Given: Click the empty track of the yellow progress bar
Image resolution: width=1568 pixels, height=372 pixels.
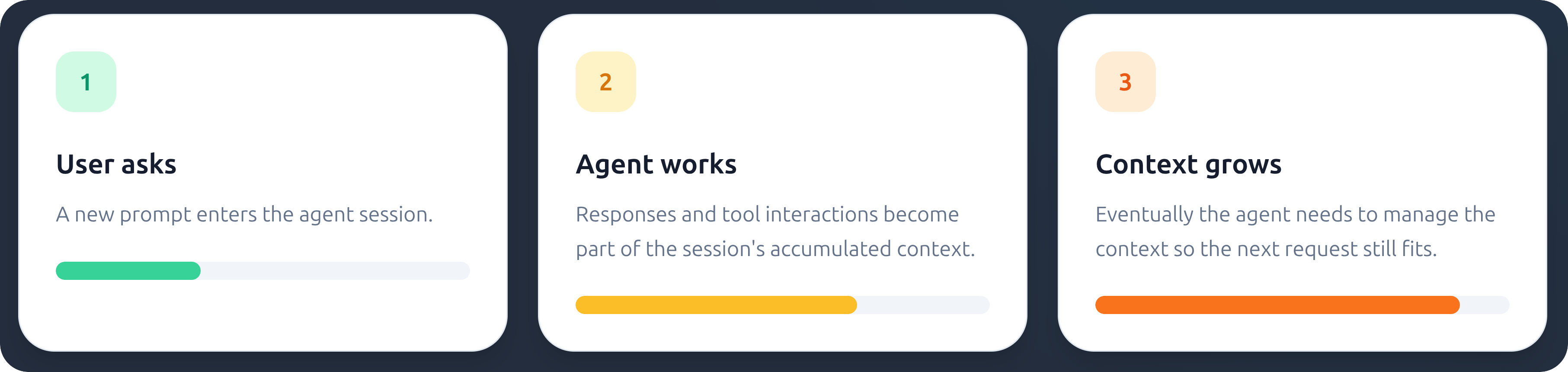Looking at the screenshot, I should [923, 305].
